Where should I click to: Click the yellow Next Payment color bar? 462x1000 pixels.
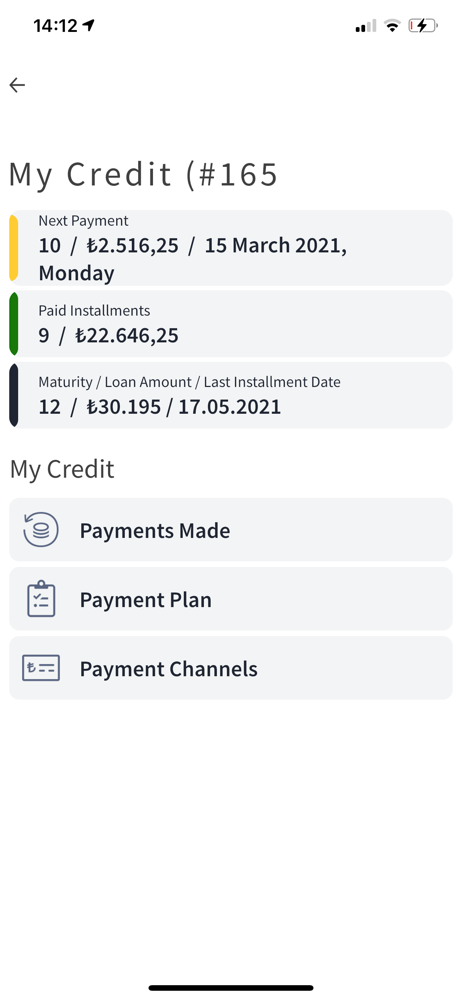click(x=13, y=247)
